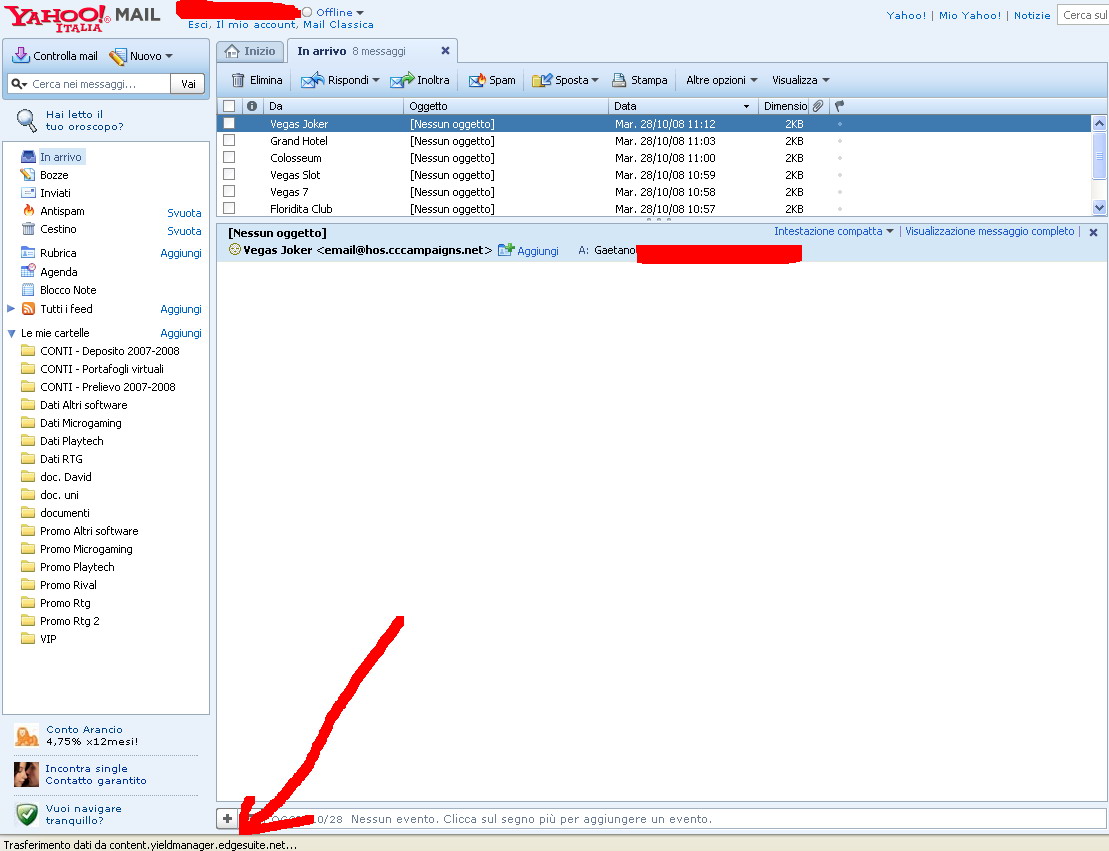
Task: Open the Sposta dropdown arrow
Action: point(595,80)
